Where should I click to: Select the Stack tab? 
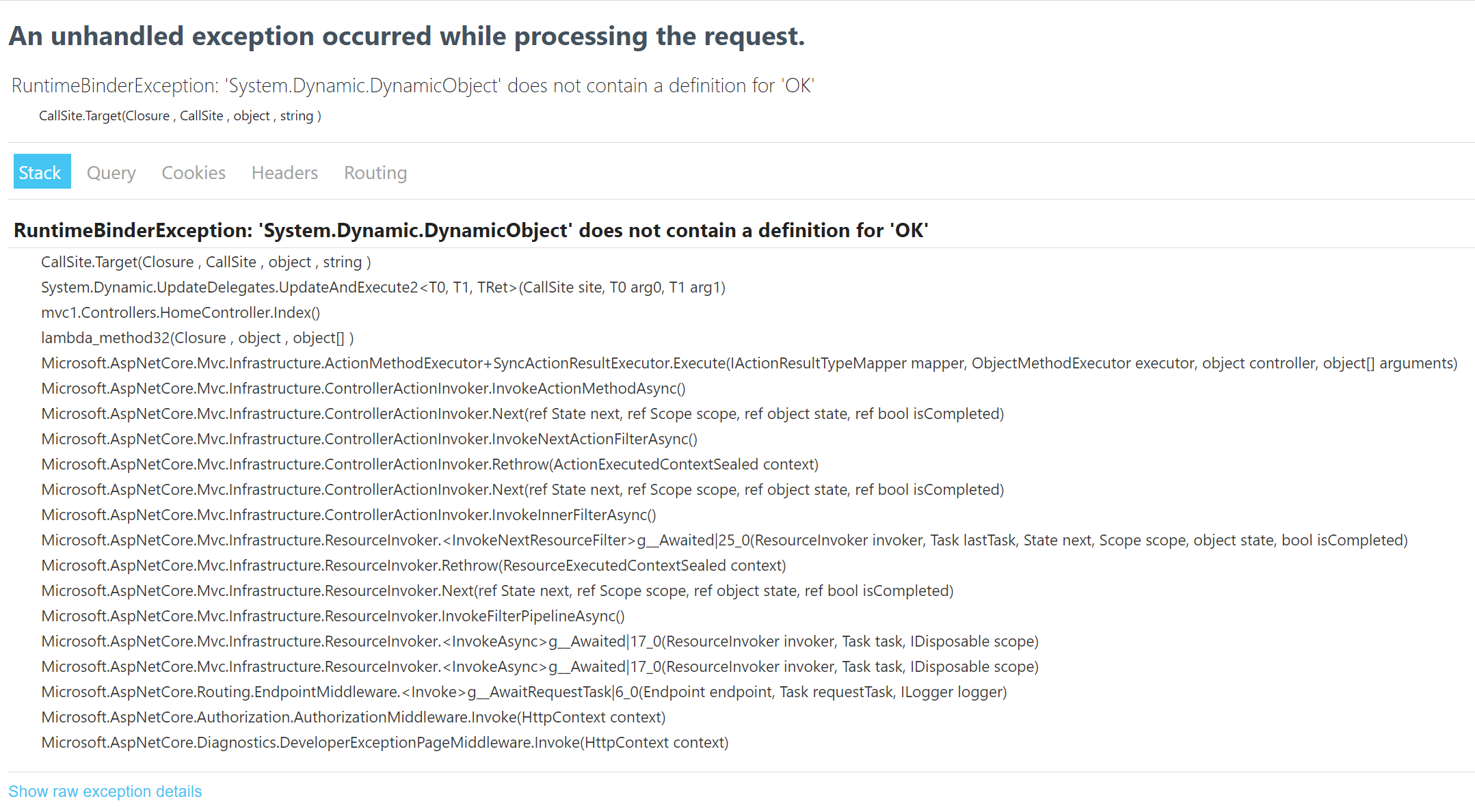tap(42, 172)
